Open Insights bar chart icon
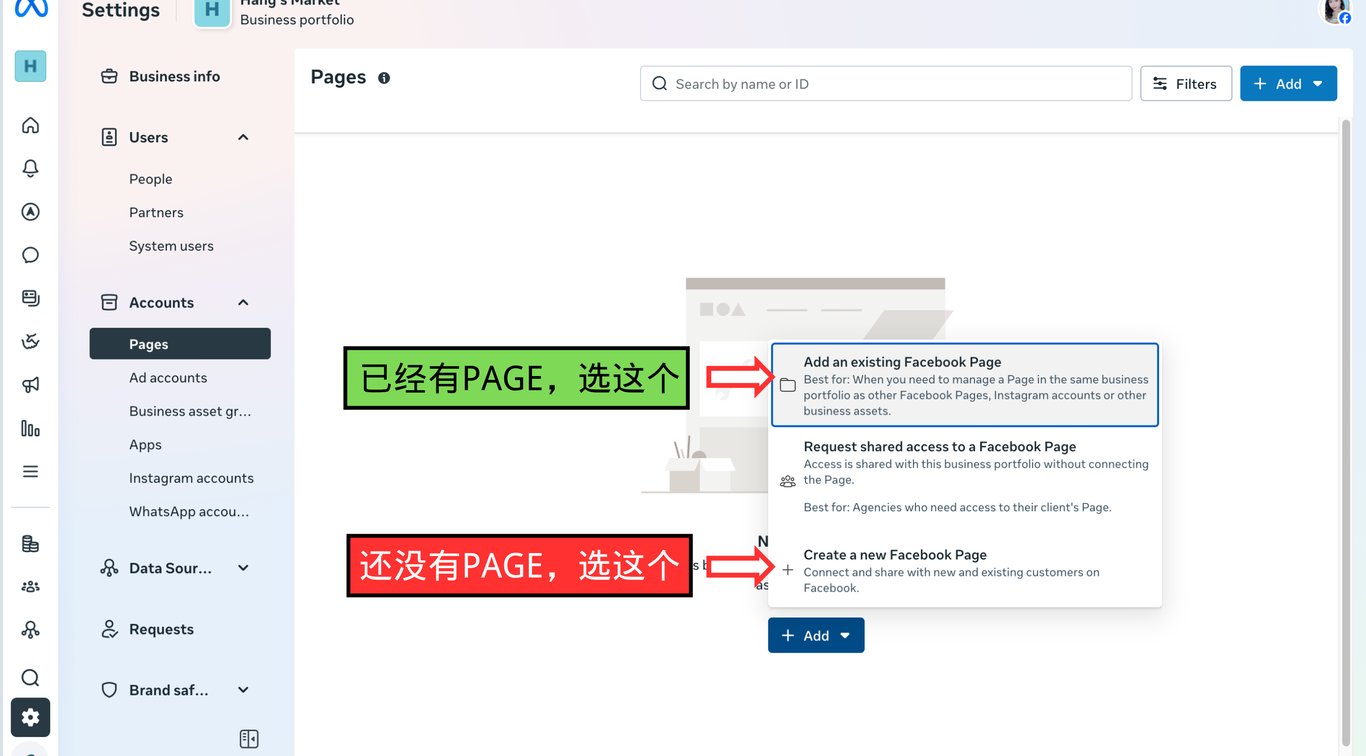The width and height of the screenshot is (1366, 756). tap(30, 428)
